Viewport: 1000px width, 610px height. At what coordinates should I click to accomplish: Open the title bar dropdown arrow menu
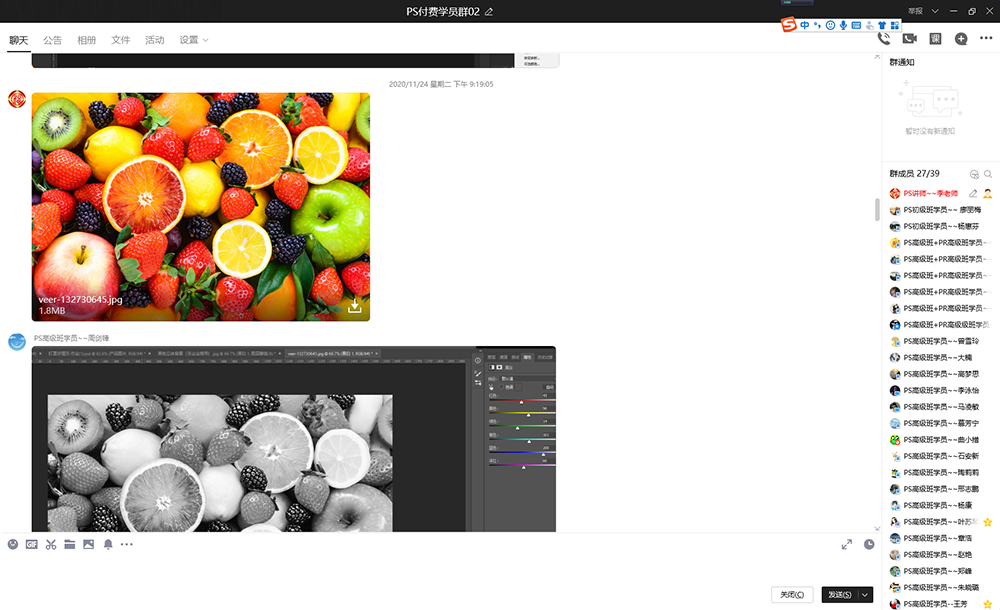[x=935, y=11]
